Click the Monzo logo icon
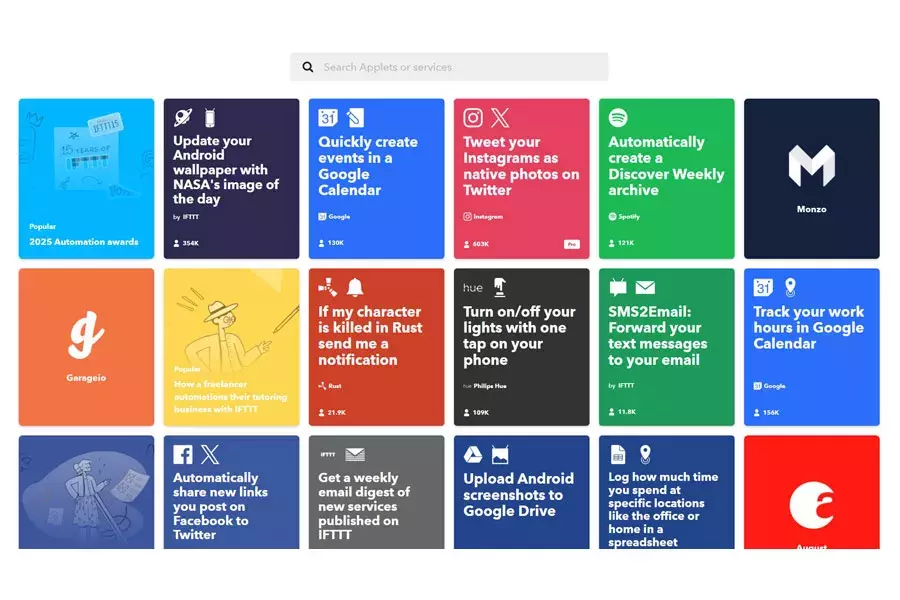 click(812, 165)
